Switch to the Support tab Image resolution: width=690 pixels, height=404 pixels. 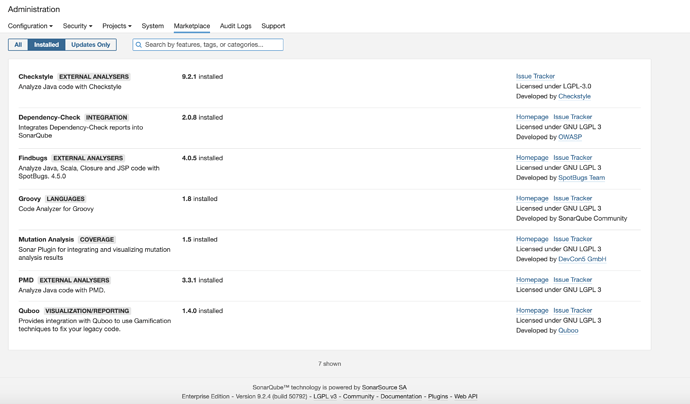click(x=273, y=26)
